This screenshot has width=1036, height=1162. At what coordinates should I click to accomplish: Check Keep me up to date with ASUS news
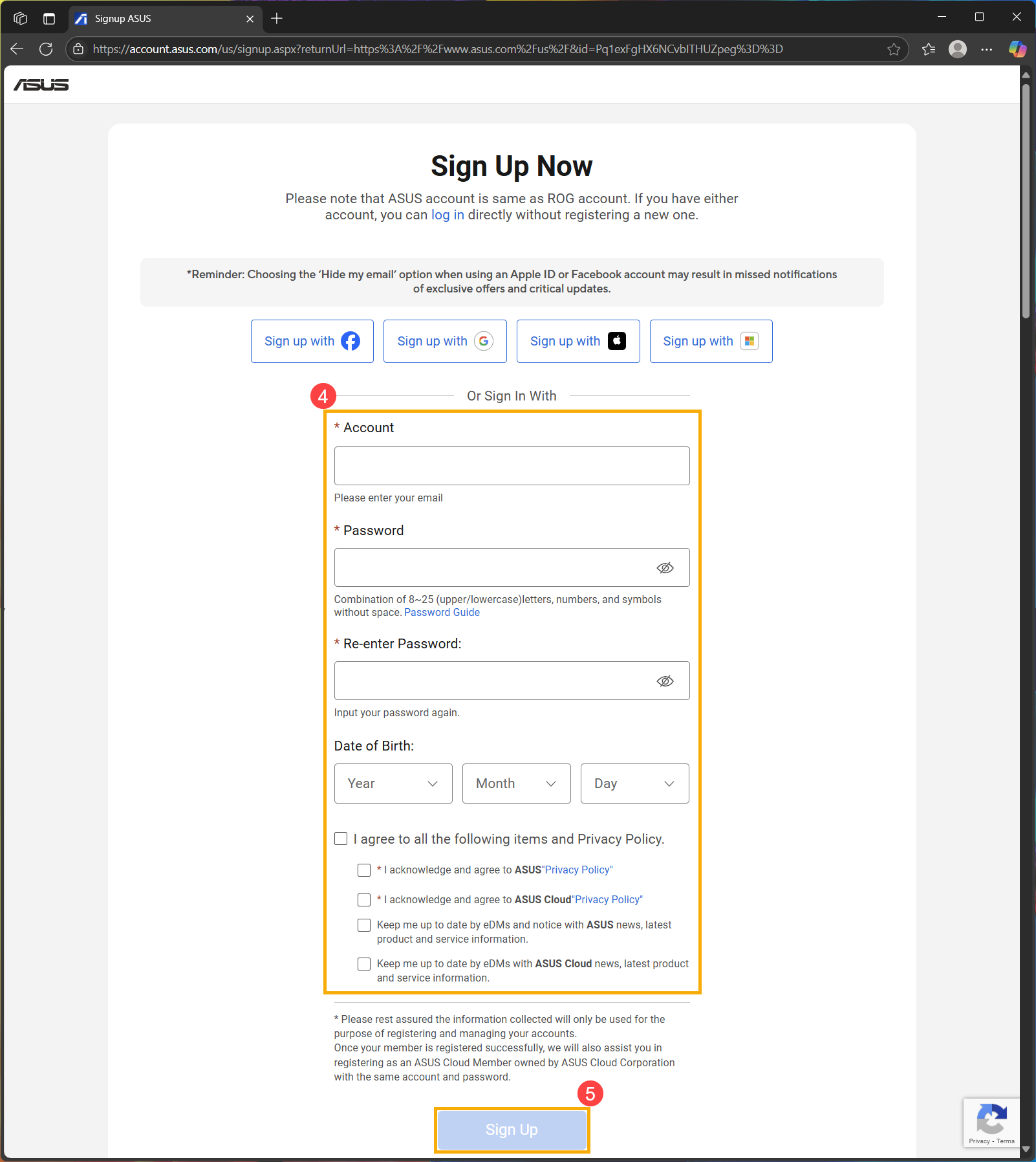364,925
